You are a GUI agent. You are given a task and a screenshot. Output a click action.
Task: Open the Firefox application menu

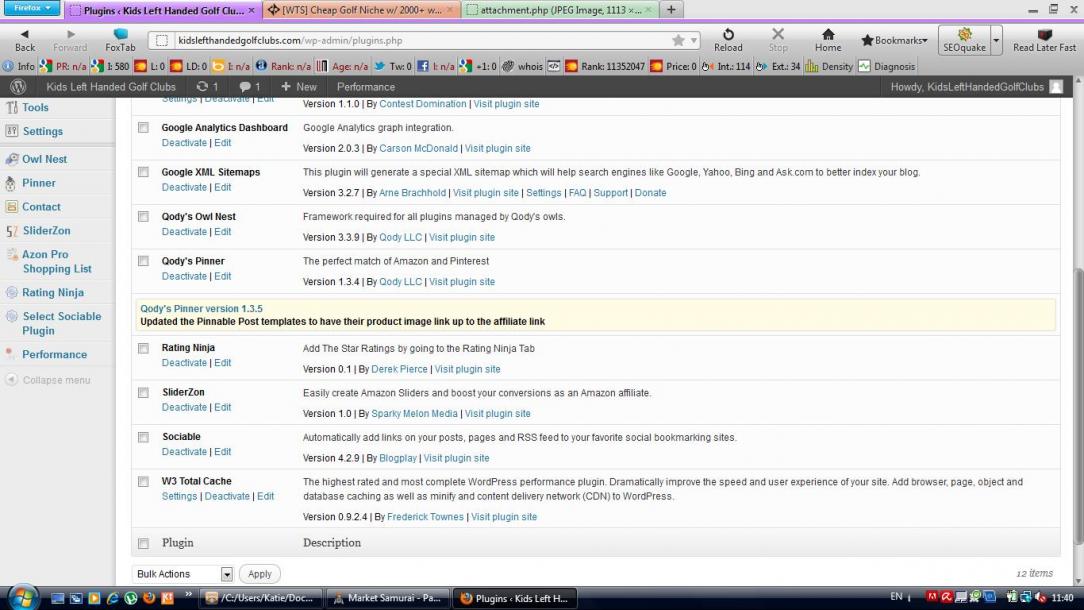click(x=32, y=8)
